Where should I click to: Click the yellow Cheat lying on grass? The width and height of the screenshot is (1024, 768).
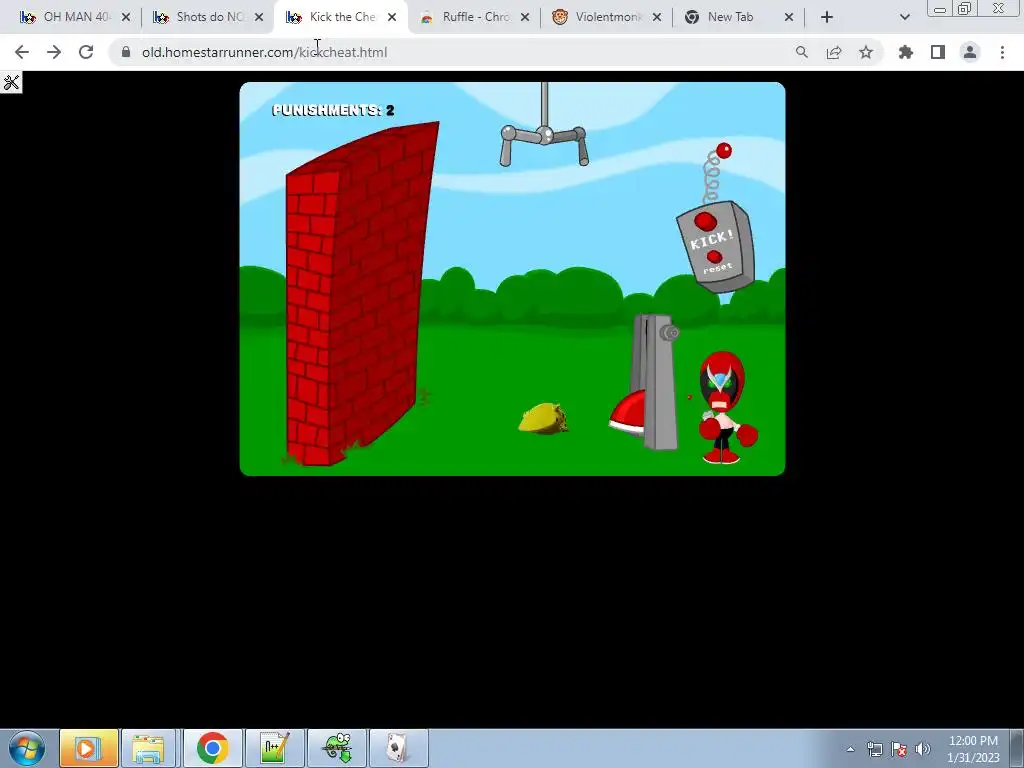coord(543,419)
